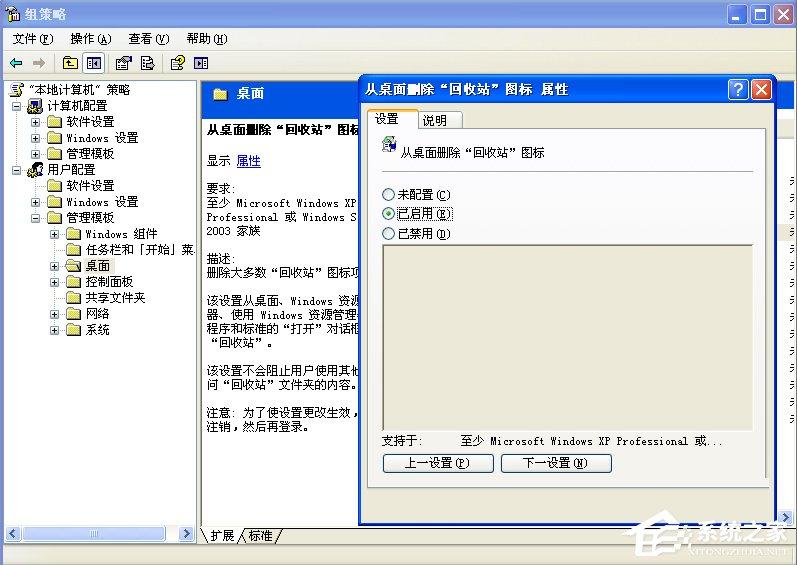The image size is (797, 565).
Task: Switch to the 标准 view tab
Action: [261, 536]
